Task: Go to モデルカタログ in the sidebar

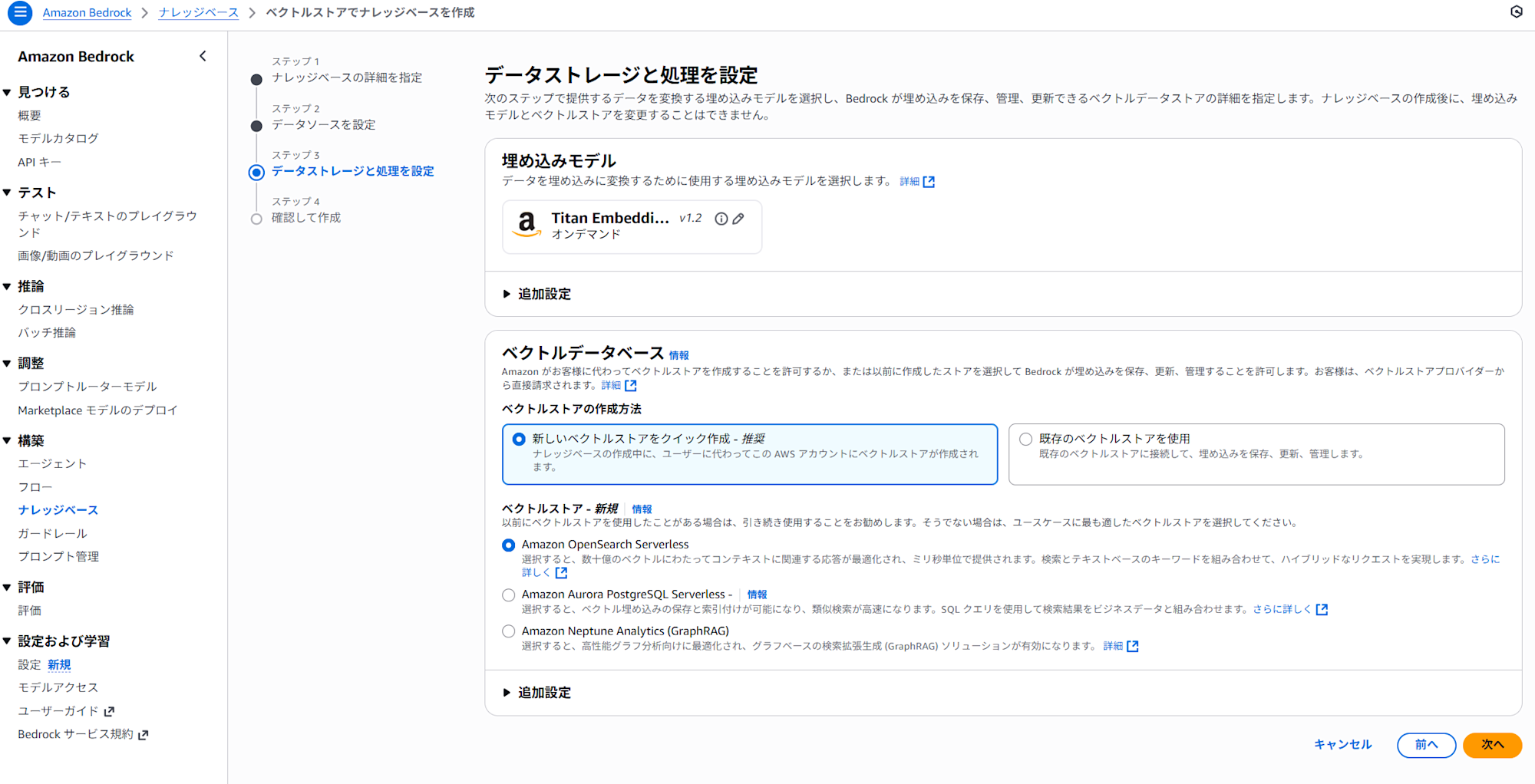Action: pyautogui.click(x=58, y=139)
